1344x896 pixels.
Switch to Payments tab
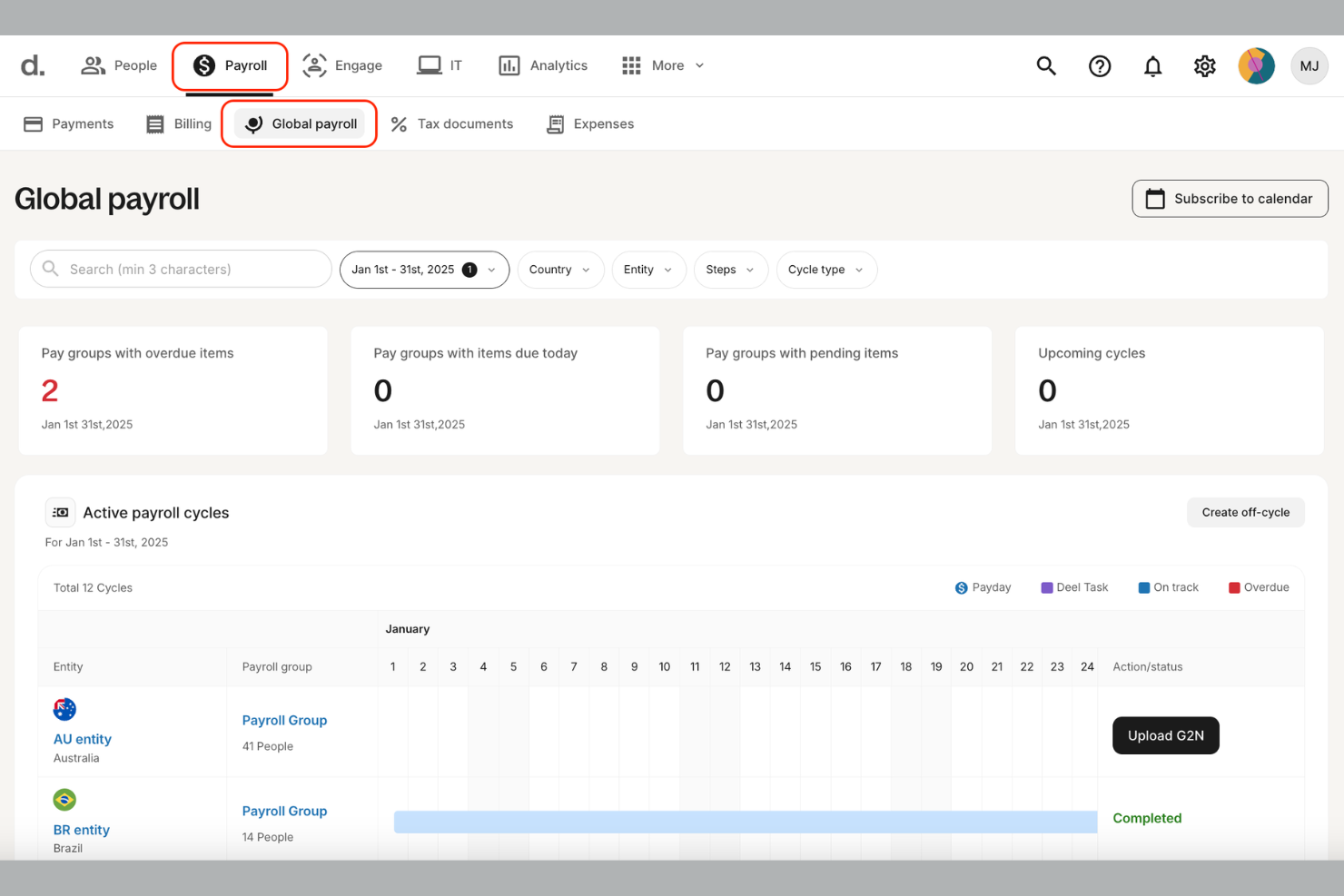68,124
